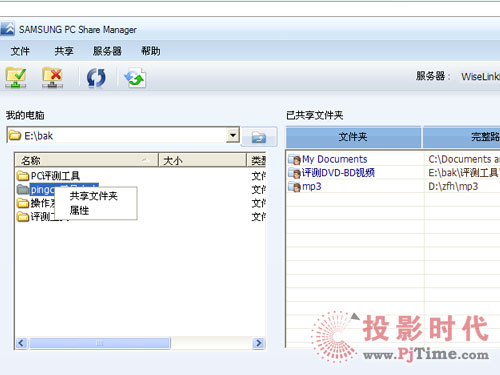
Task: Open the E:\bak path dropdown arrow
Action: [233, 135]
